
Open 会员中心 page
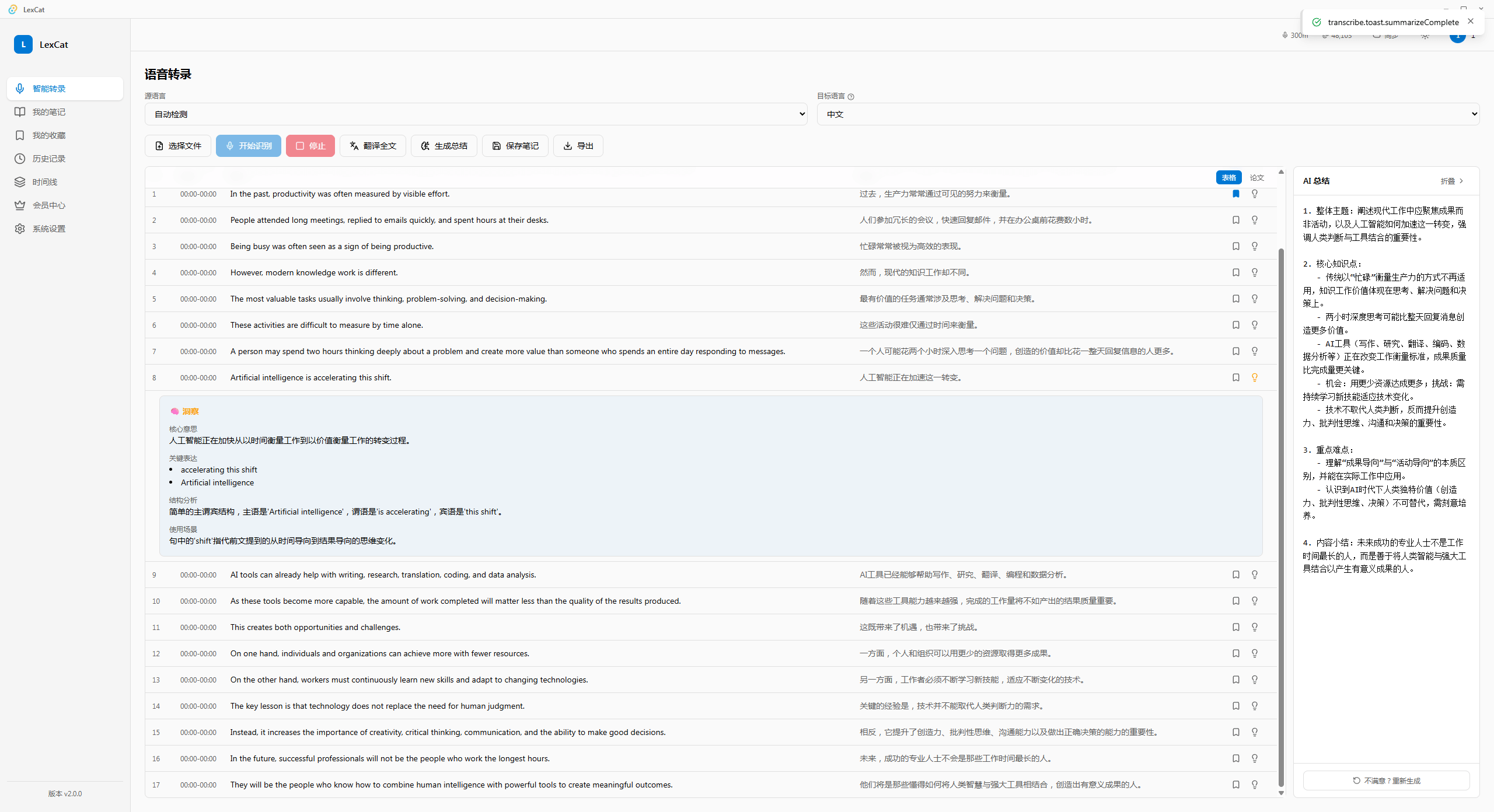[x=65, y=205]
